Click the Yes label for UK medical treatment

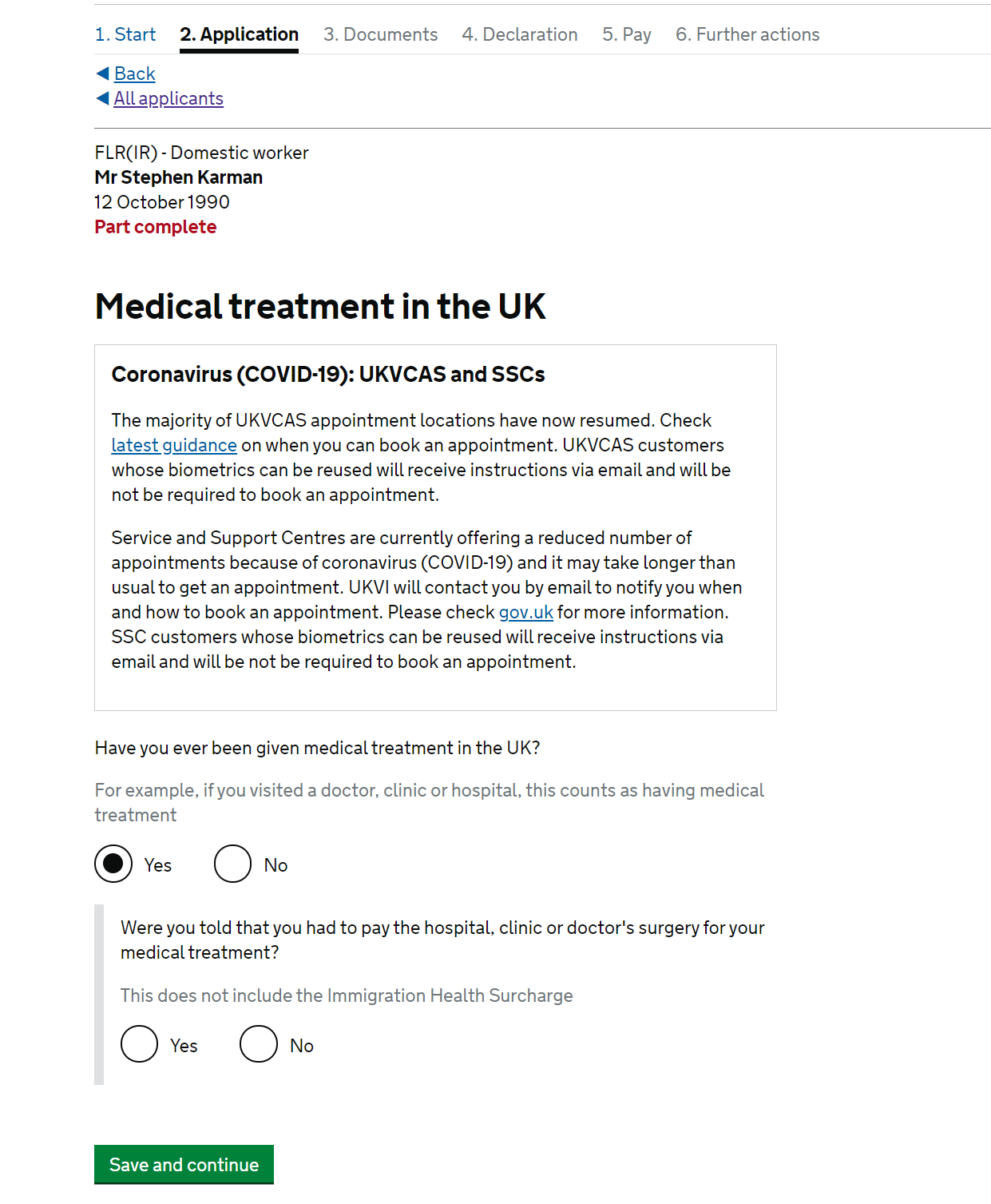[x=158, y=865]
